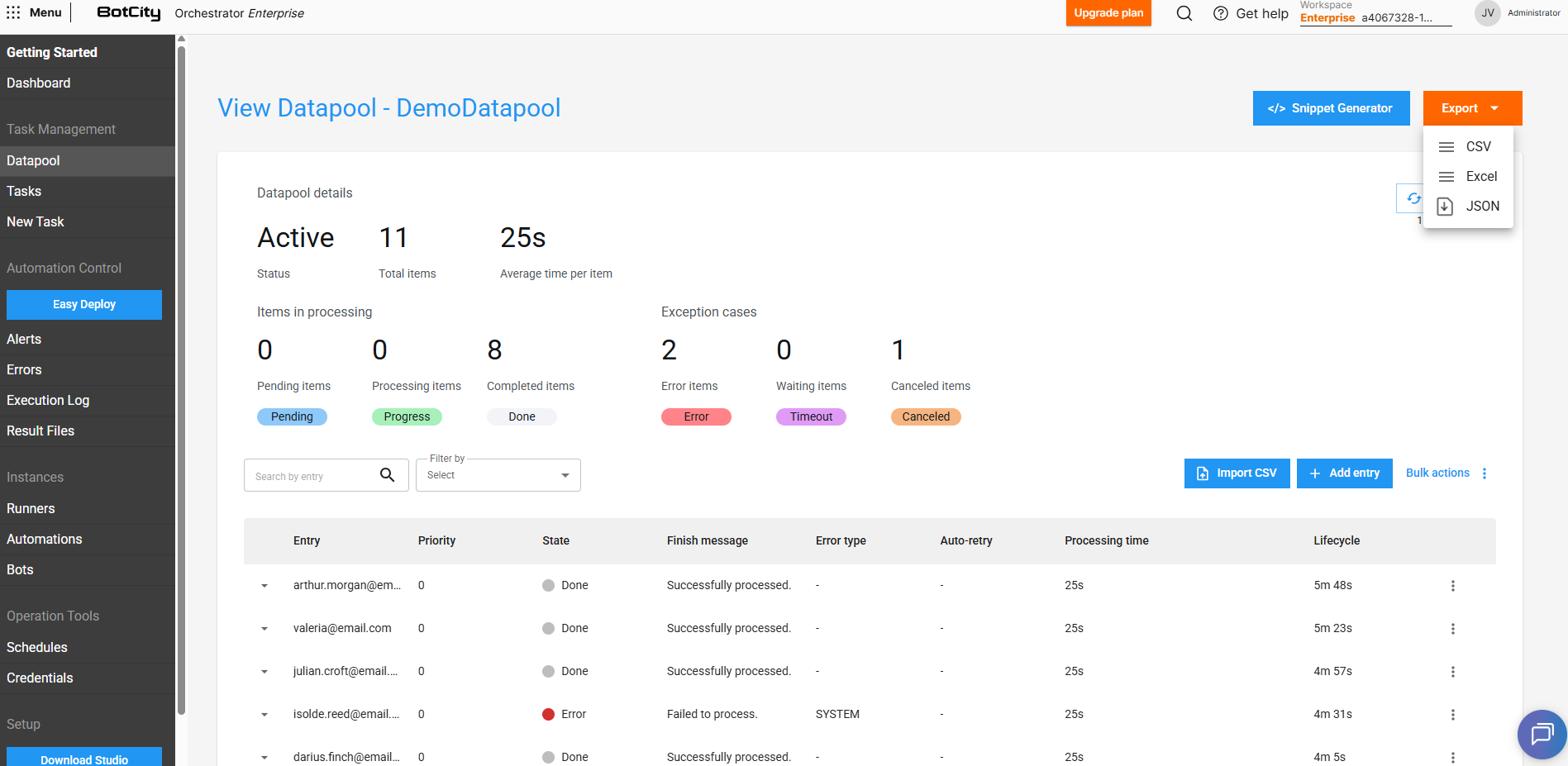This screenshot has width=1568, height=766.
Task: Open the Filter by Select dropdown
Action: (498, 475)
